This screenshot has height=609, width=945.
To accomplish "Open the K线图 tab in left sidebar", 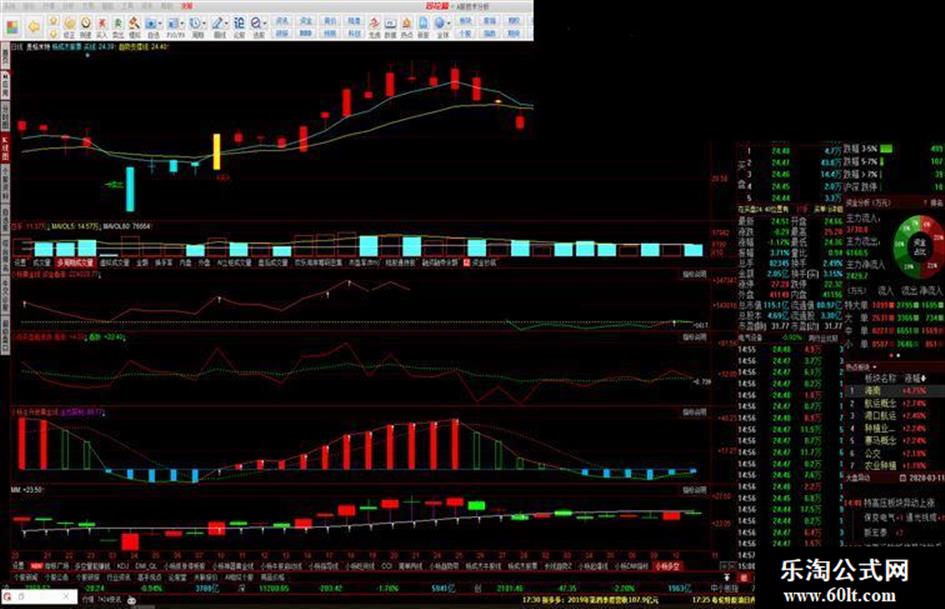I will [x=5, y=147].
